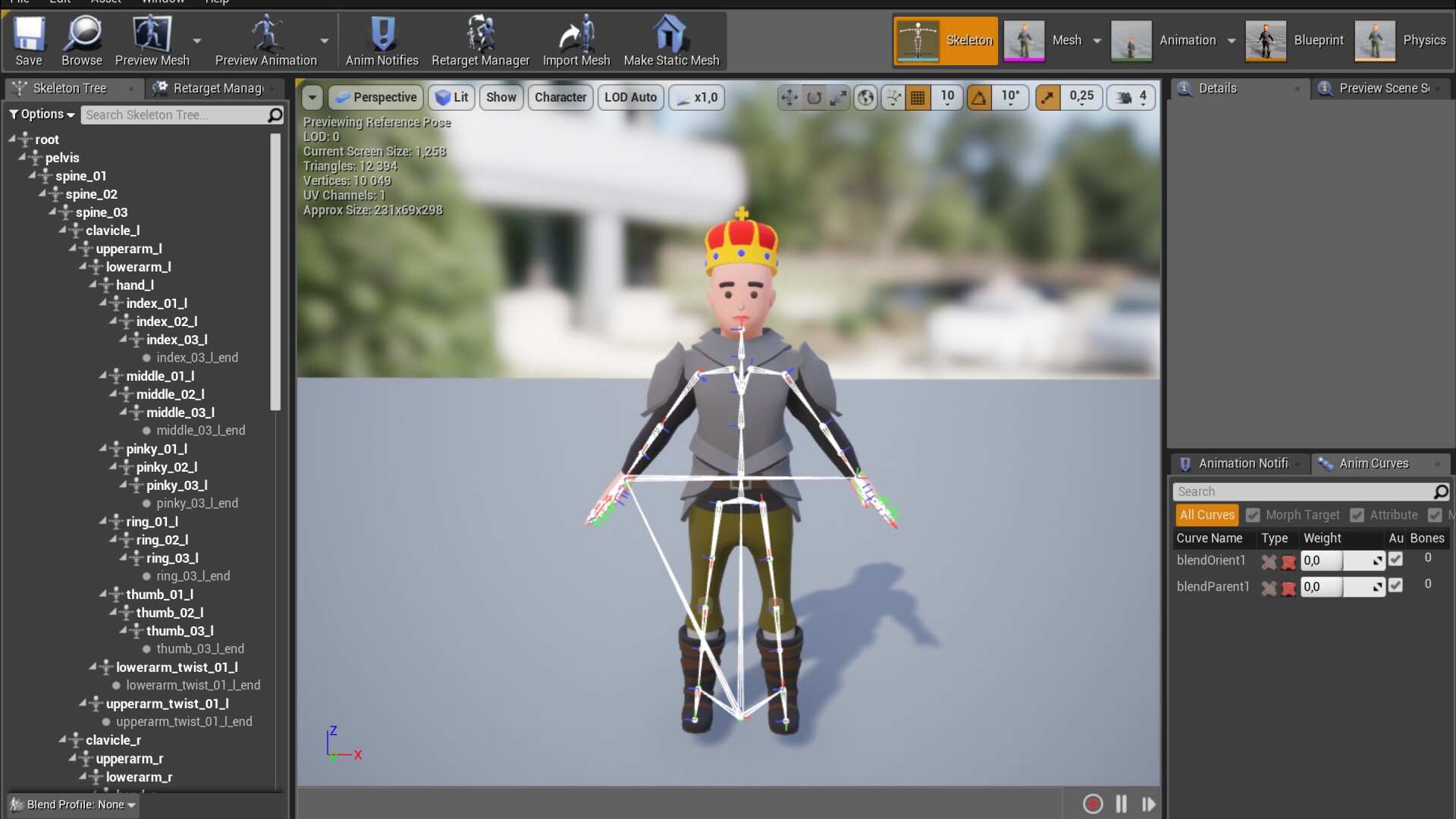The width and height of the screenshot is (1456, 819).
Task: Open the Blueprint editor icon
Action: point(1265,40)
